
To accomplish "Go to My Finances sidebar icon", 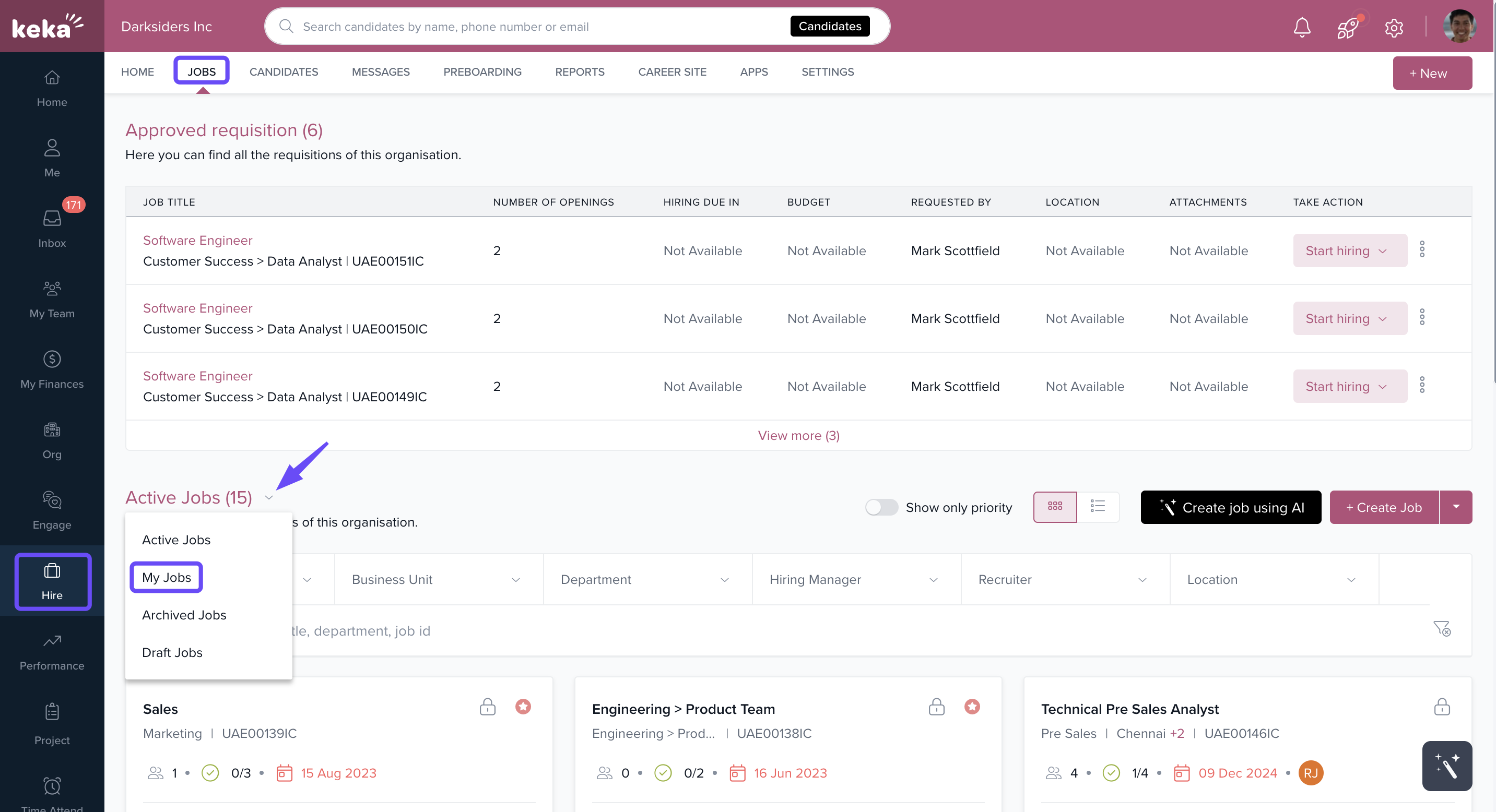I will point(52,368).
